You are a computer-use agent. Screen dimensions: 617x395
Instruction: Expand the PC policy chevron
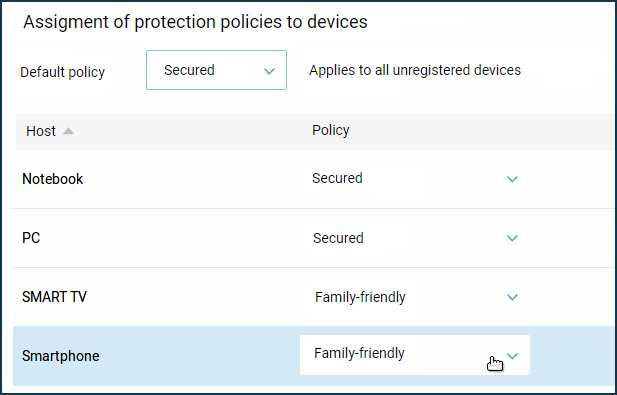pyautogui.click(x=512, y=238)
